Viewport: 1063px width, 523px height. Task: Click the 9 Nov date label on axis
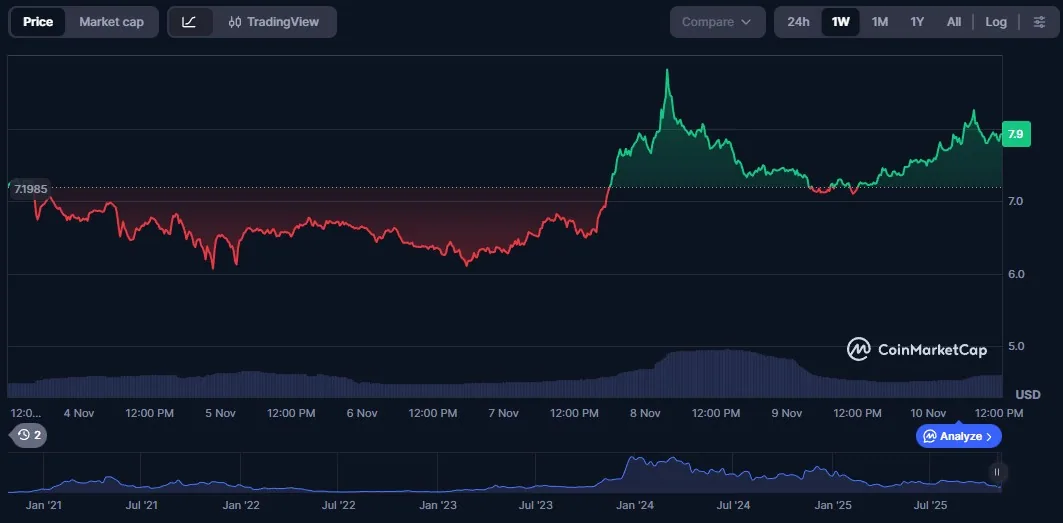point(786,413)
